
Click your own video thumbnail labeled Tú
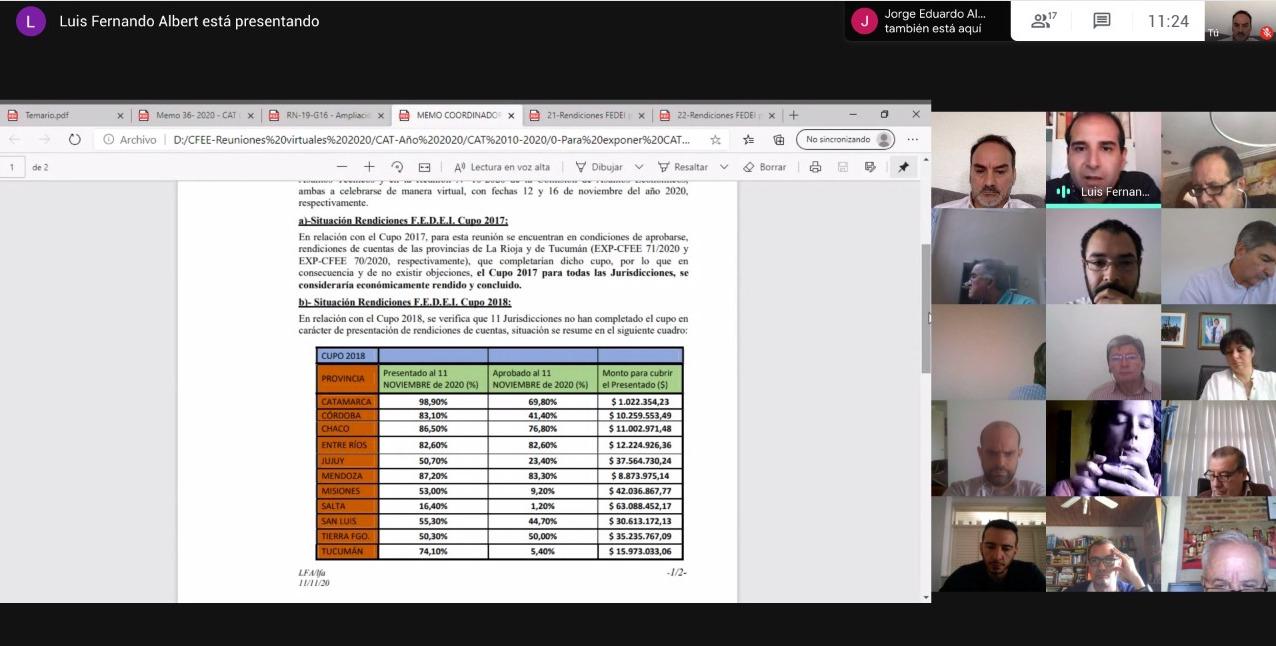pos(1240,21)
